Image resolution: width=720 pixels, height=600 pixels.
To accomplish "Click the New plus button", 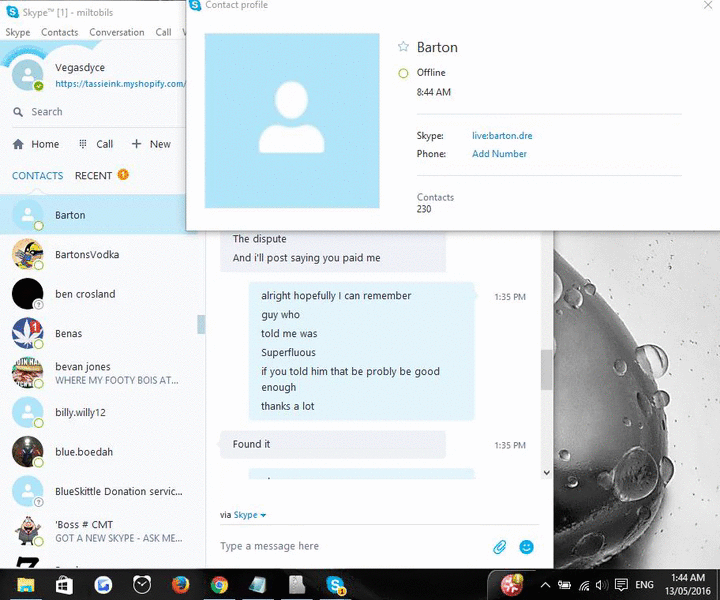I will pos(151,144).
